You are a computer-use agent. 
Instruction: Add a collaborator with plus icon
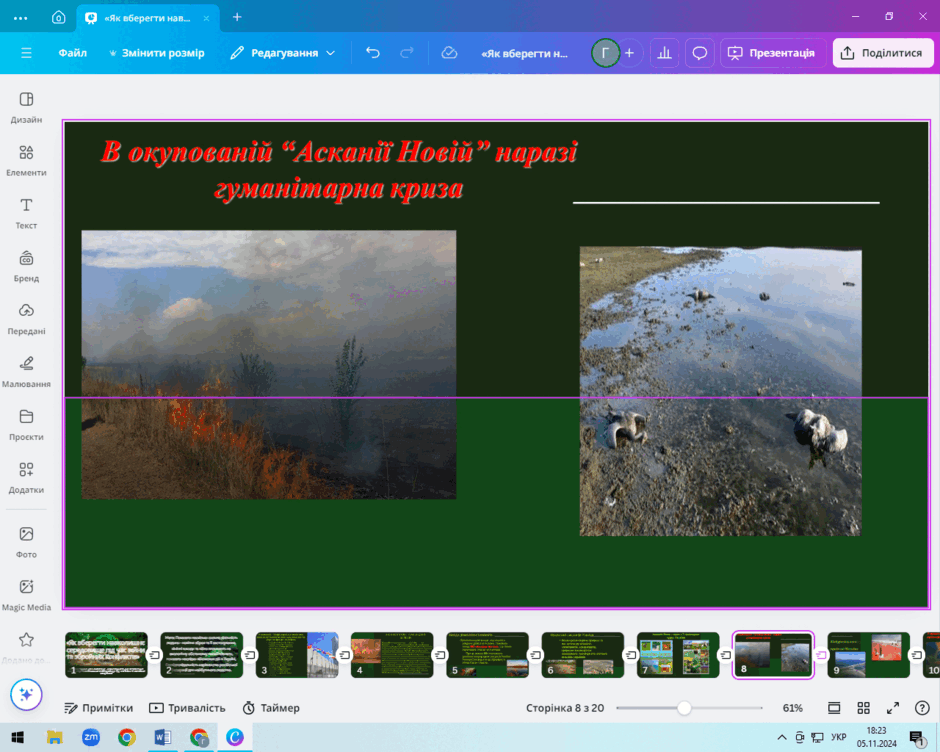click(629, 53)
